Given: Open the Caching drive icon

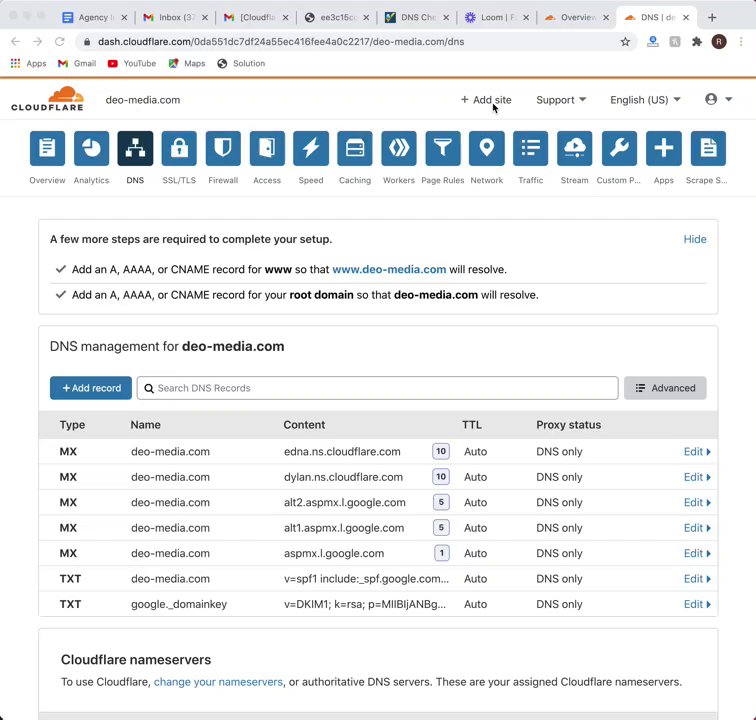Looking at the screenshot, I should [355, 148].
